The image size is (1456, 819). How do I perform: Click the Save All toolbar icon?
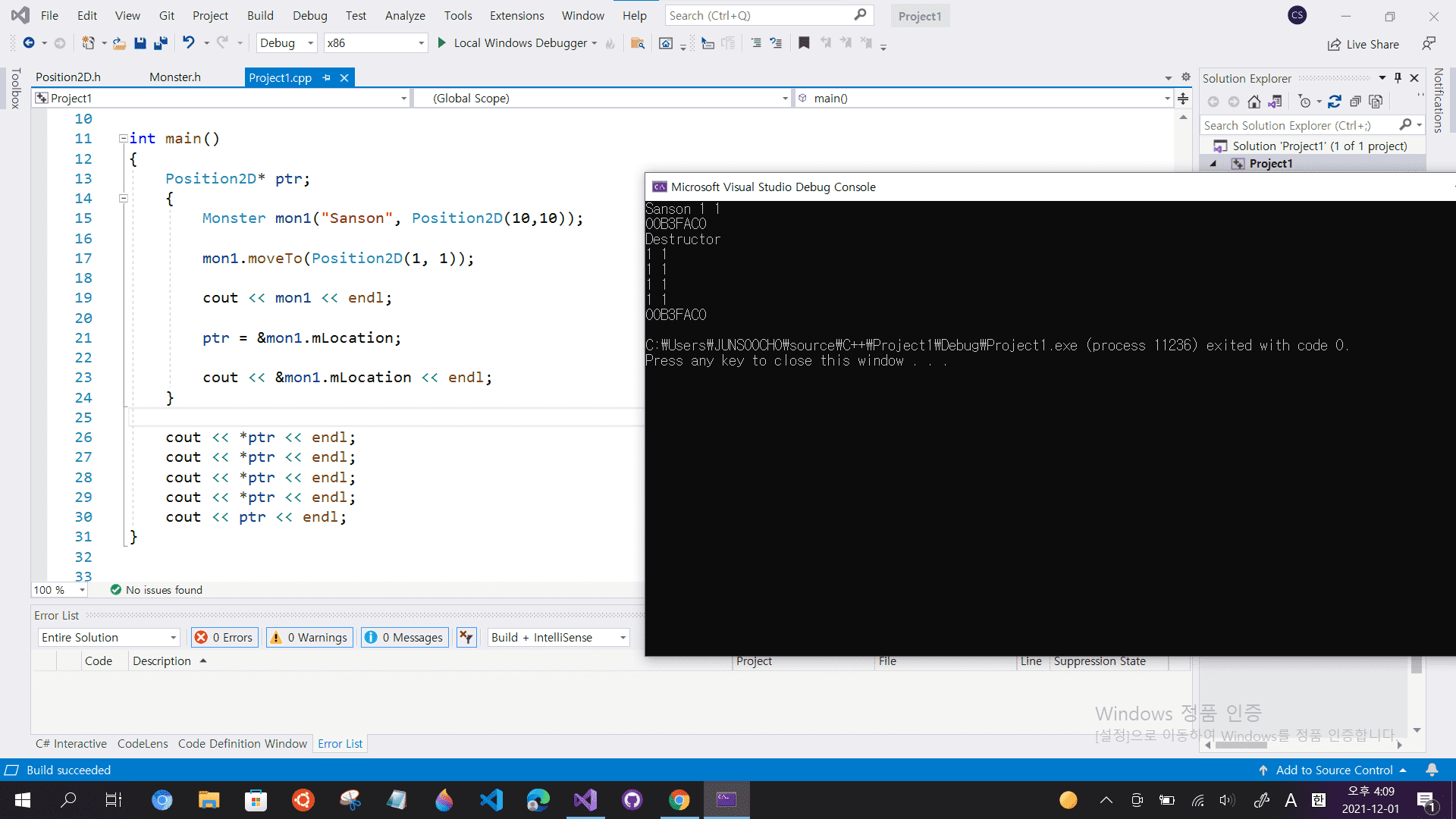(x=160, y=43)
